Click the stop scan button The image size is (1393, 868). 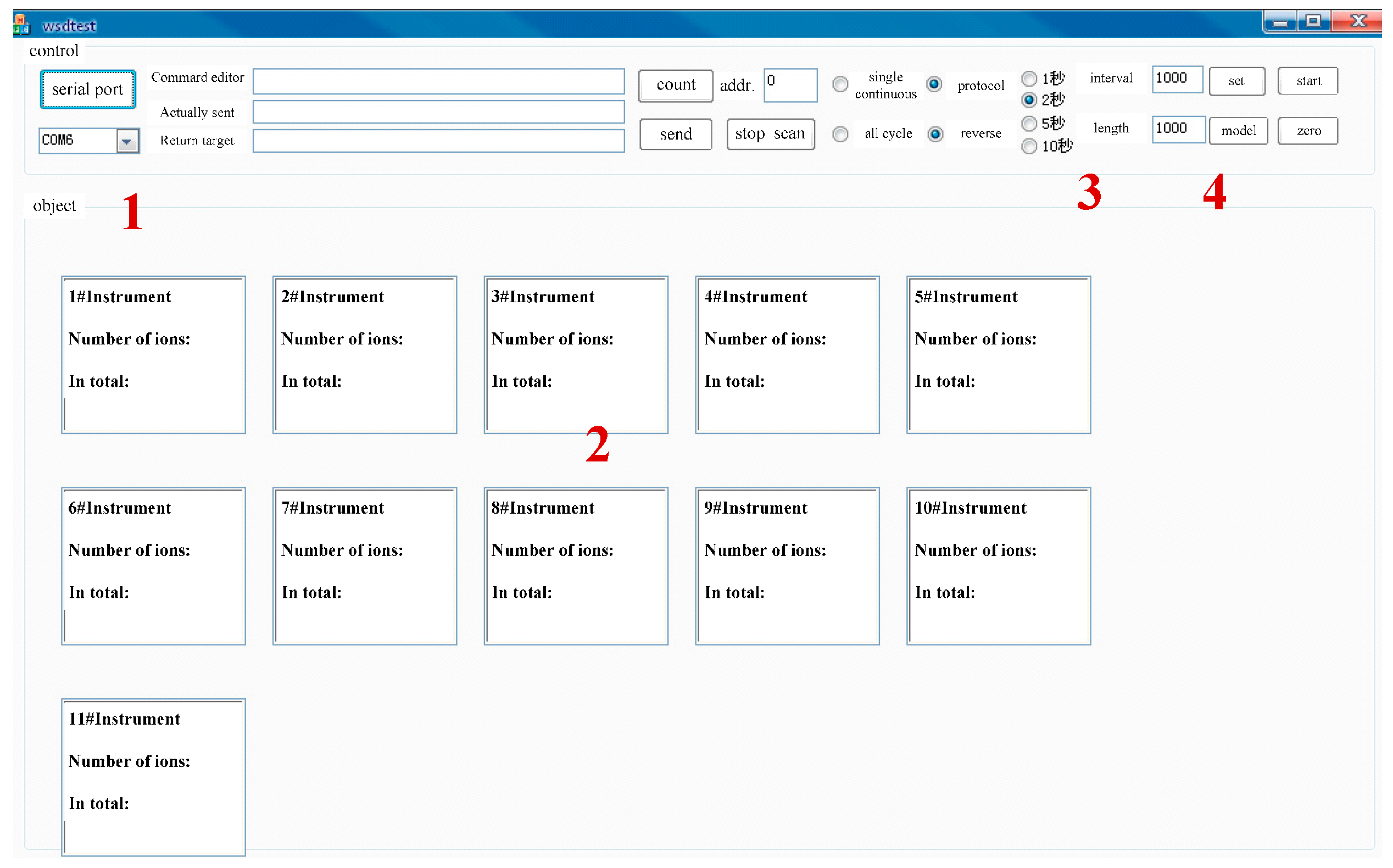click(x=770, y=135)
